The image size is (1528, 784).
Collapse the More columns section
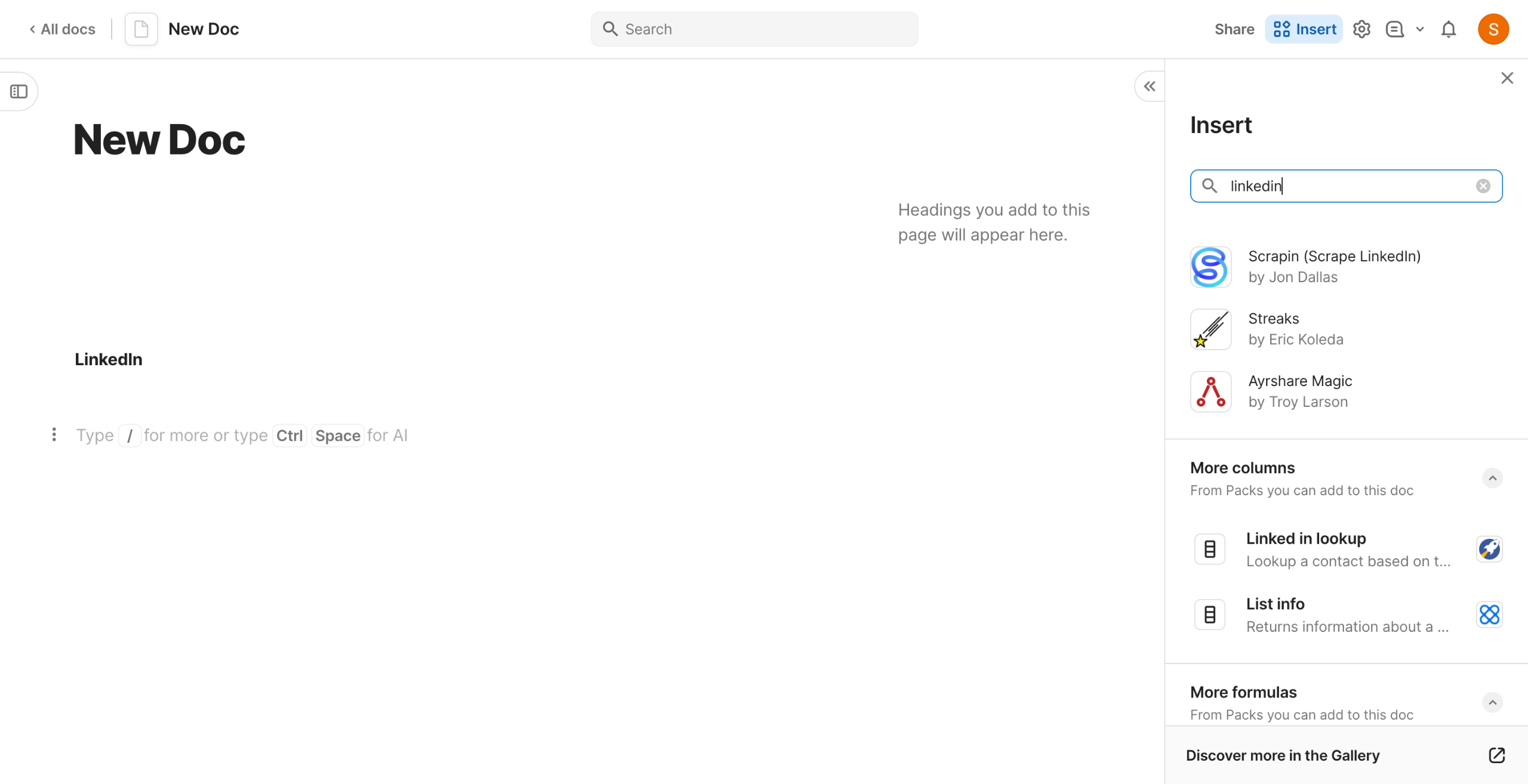tap(1492, 478)
